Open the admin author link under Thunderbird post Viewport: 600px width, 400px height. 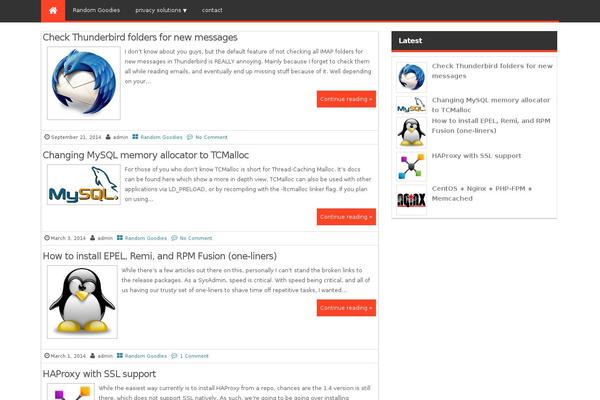[121, 137]
